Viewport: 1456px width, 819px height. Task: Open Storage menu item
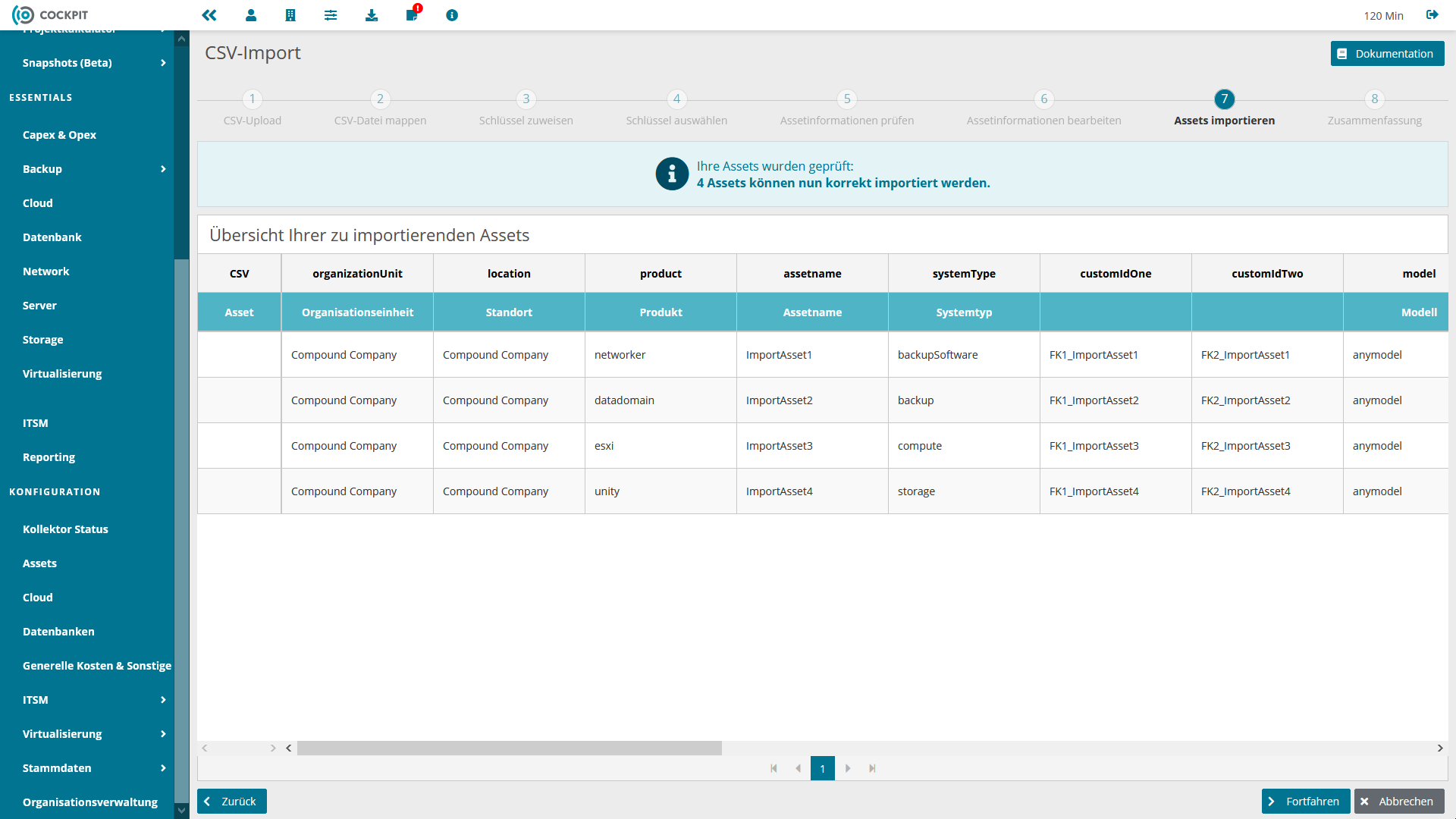point(42,340)
